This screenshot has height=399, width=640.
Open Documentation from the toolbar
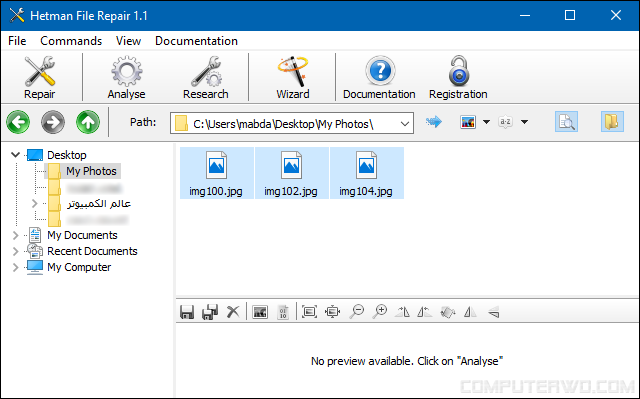click(379, 78)
